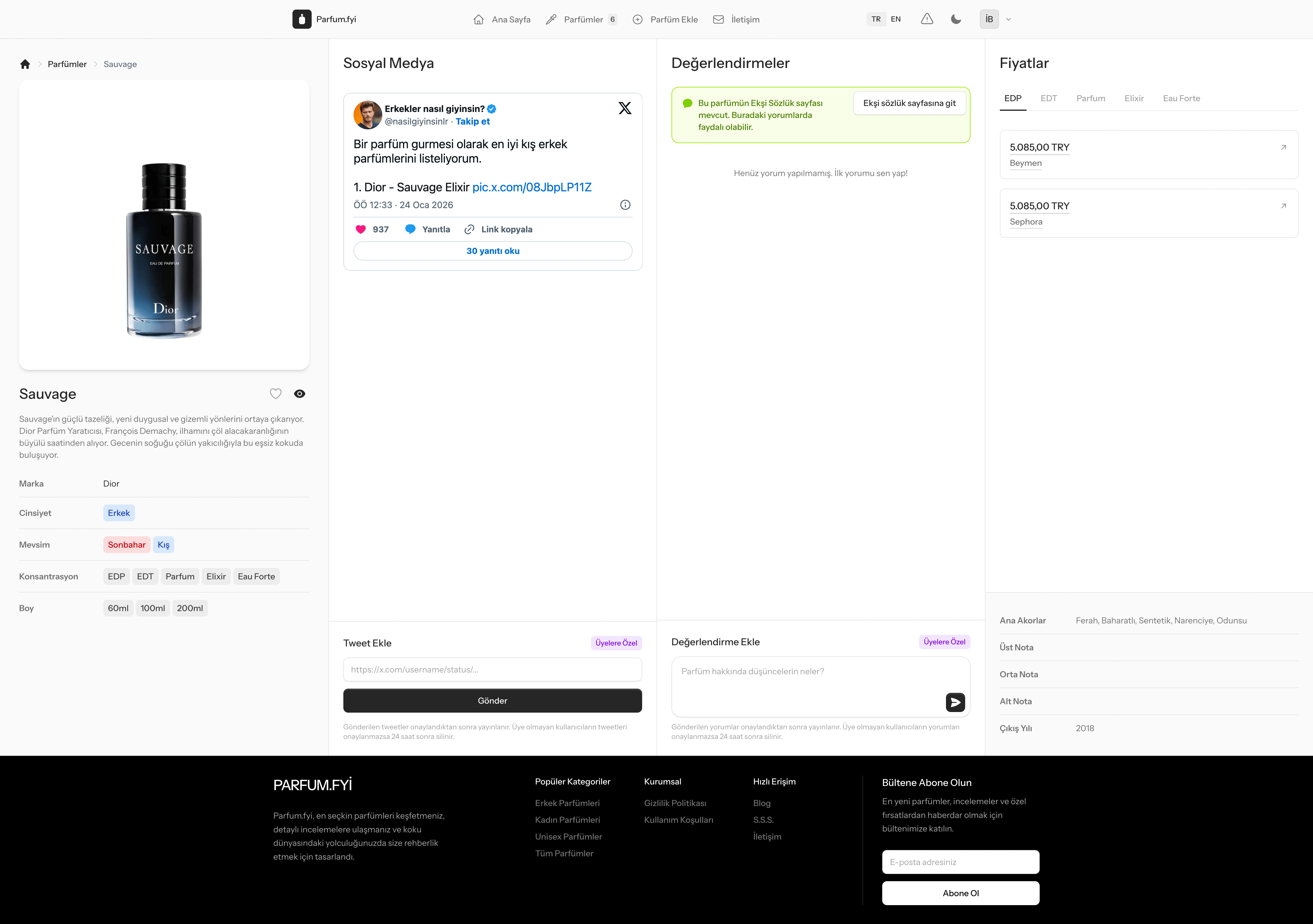Image resolution: width=1313 pixels, height=924 pixels.
Task: Select the EDP price tab
Action: point(1013,99)
